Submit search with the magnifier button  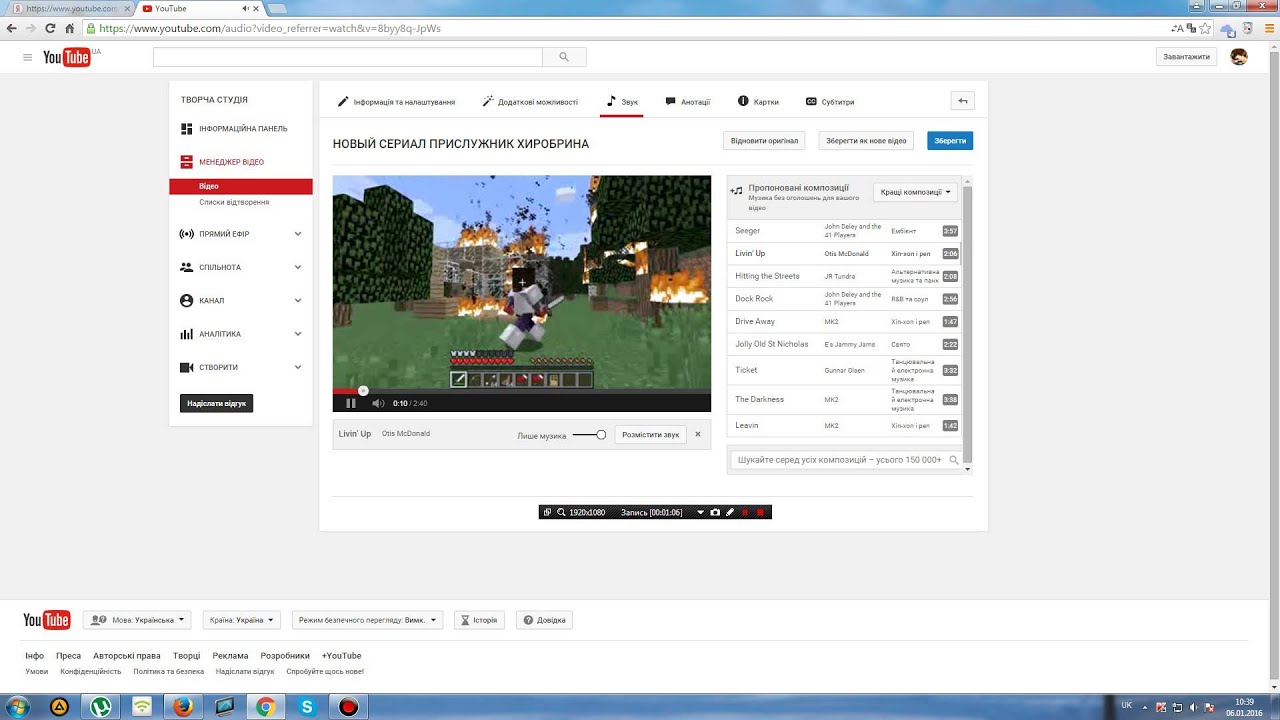pyautogui.click(x=564, y=57)
